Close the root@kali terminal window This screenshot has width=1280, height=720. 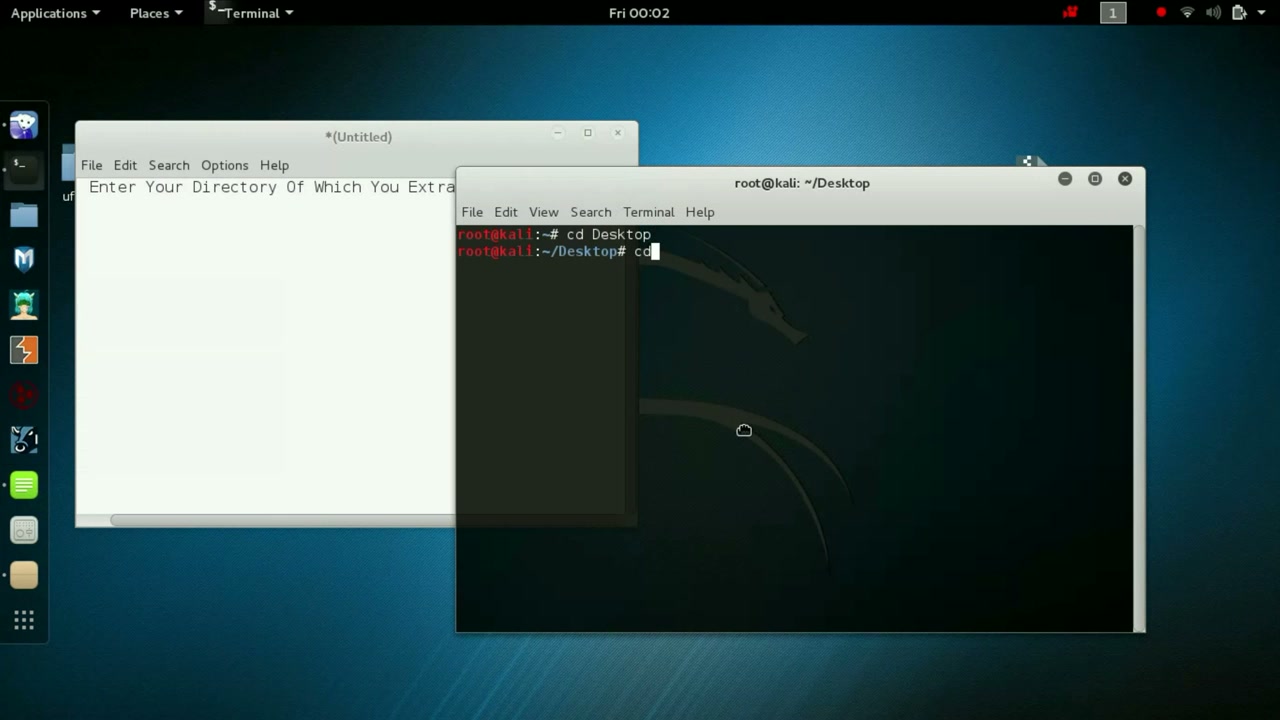click(x=1125, y=179)
